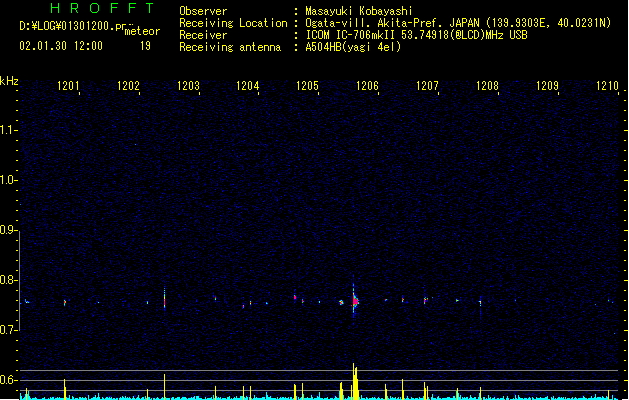The height and width of the screenshot is (400, 629).
Task: Click the kHz axis unit label
Action: (x=9, y=81)
